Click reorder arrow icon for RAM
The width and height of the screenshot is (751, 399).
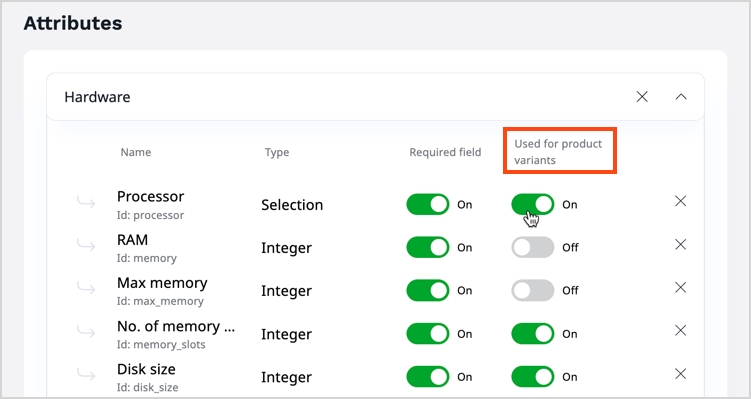(x=86, y=246)
